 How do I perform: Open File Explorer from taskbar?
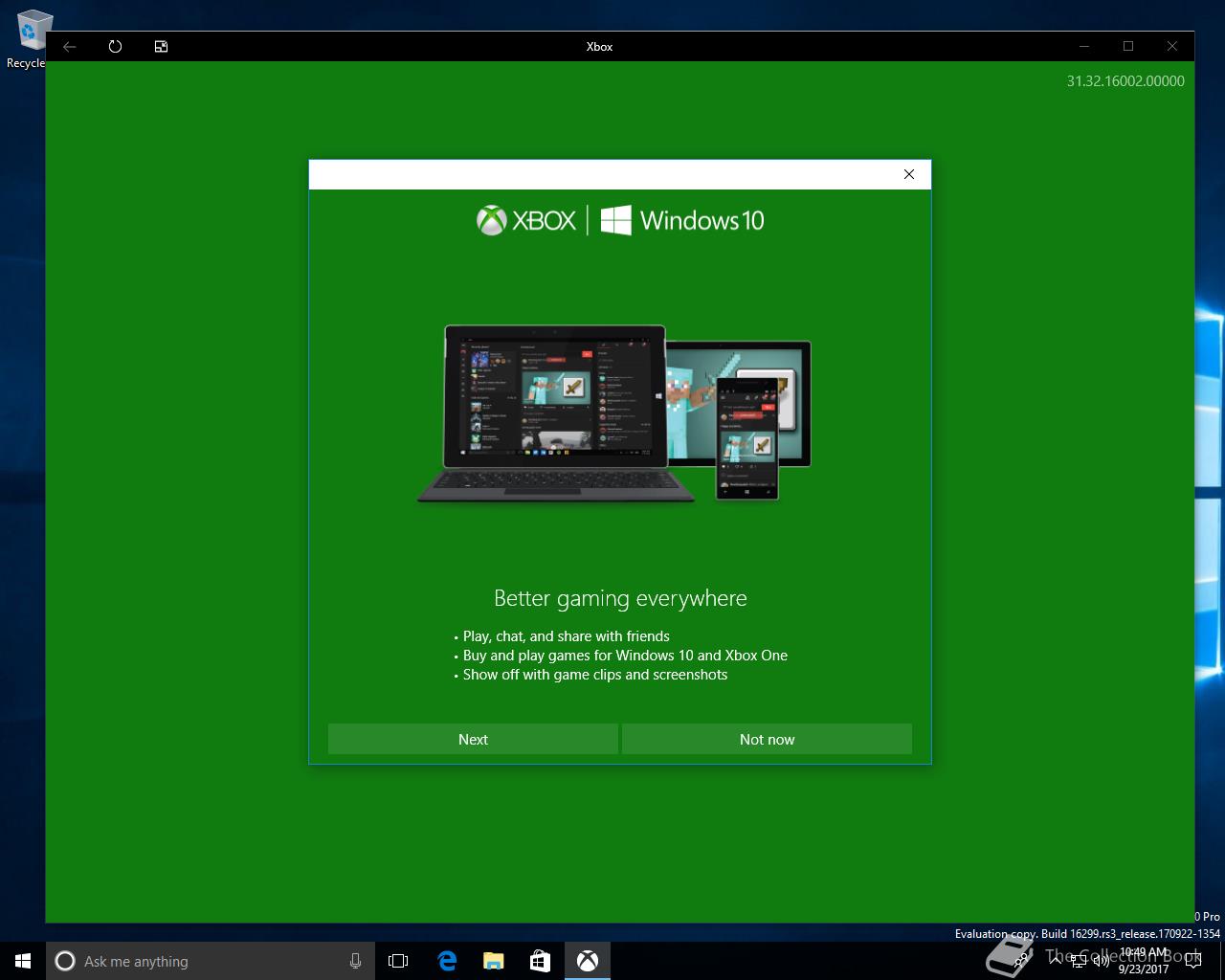pyautogui.click(x=493, y=961)
